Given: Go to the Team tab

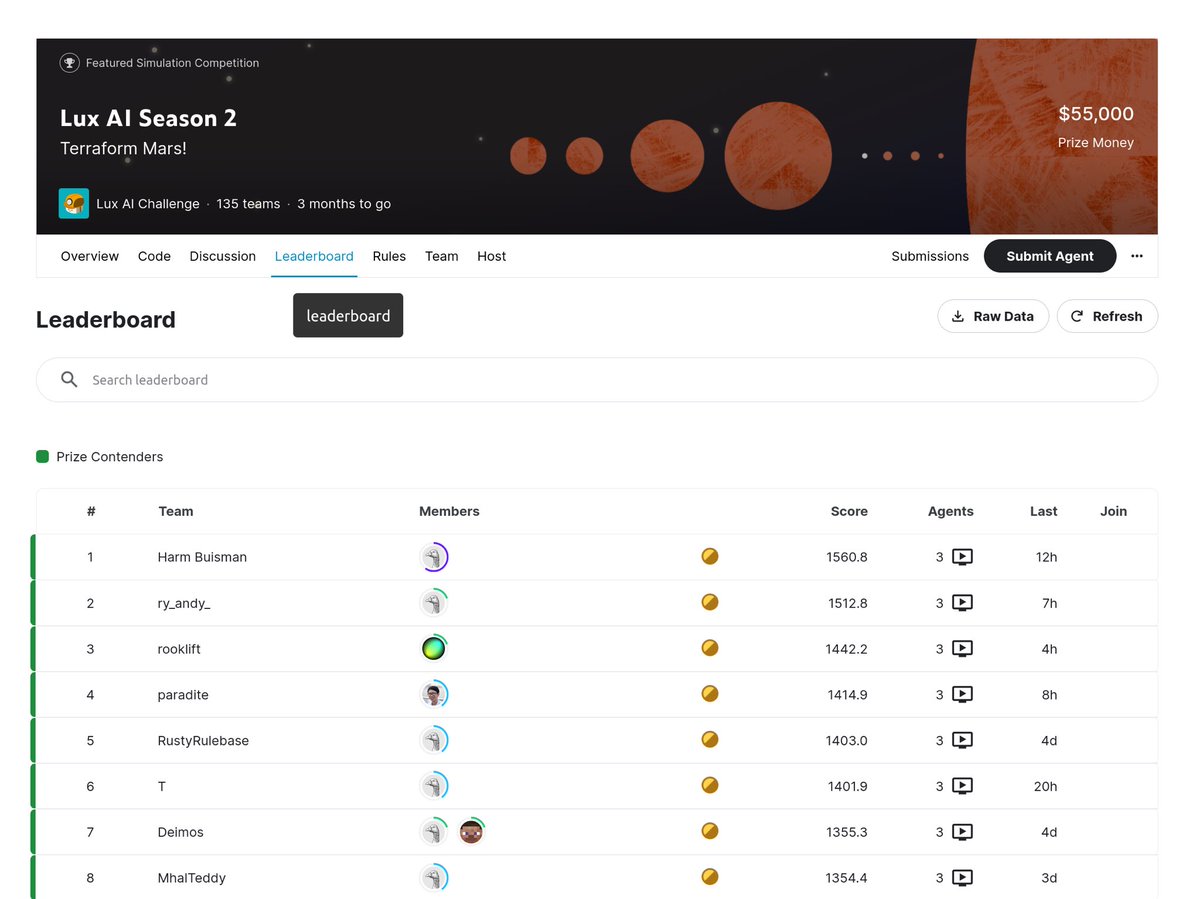Looking at the screenshot, I should click(x=441, y=256).
